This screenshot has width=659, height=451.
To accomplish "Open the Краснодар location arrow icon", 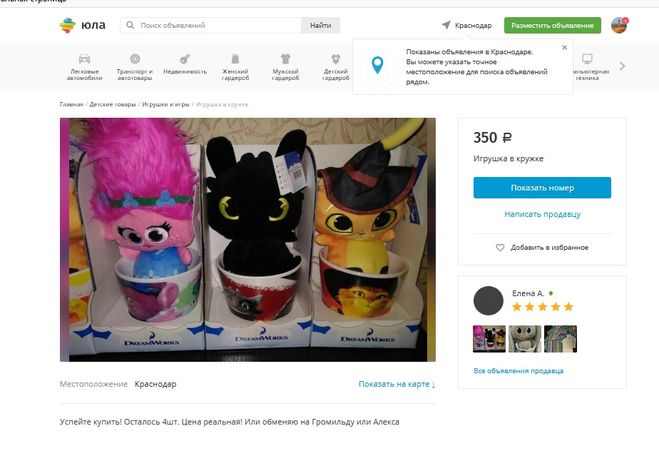I will click(446, 25).
